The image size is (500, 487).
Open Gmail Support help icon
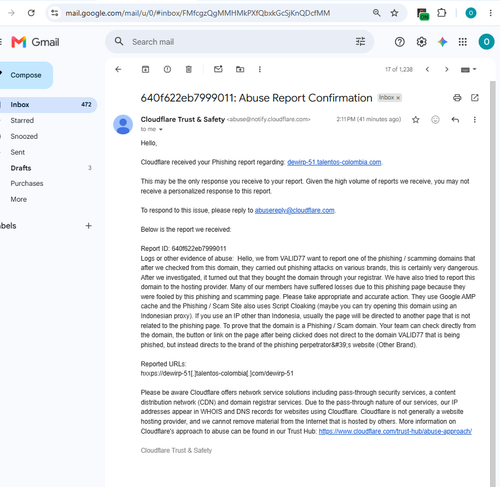click(400, 42)
